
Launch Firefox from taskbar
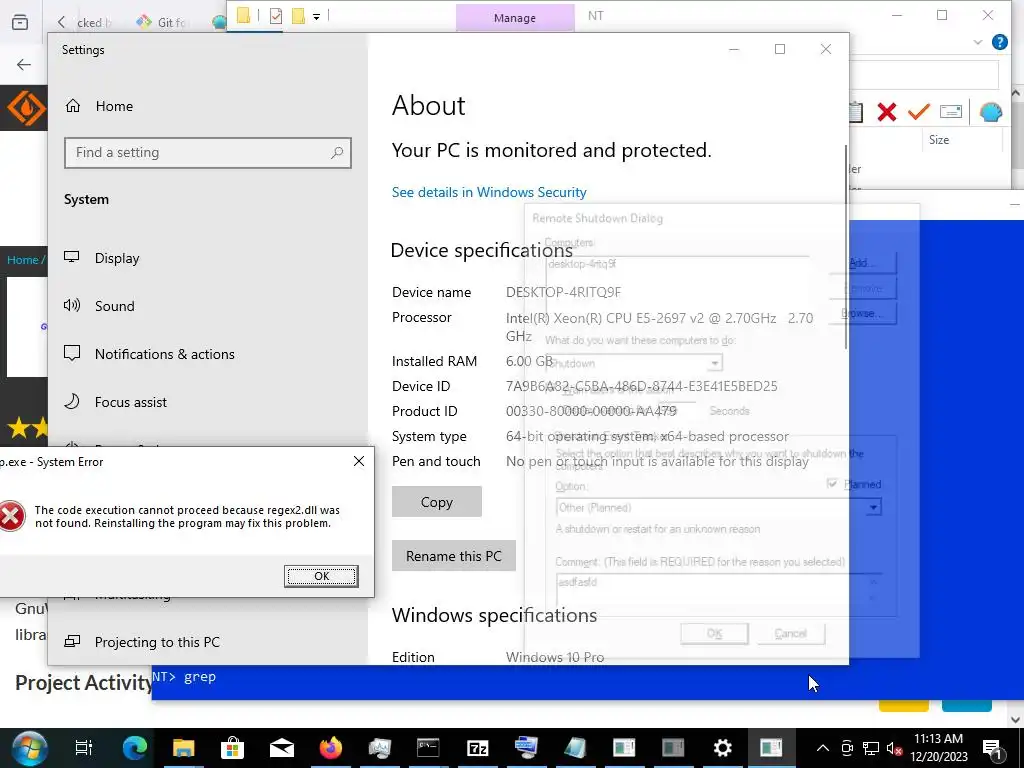coord(330,748)
